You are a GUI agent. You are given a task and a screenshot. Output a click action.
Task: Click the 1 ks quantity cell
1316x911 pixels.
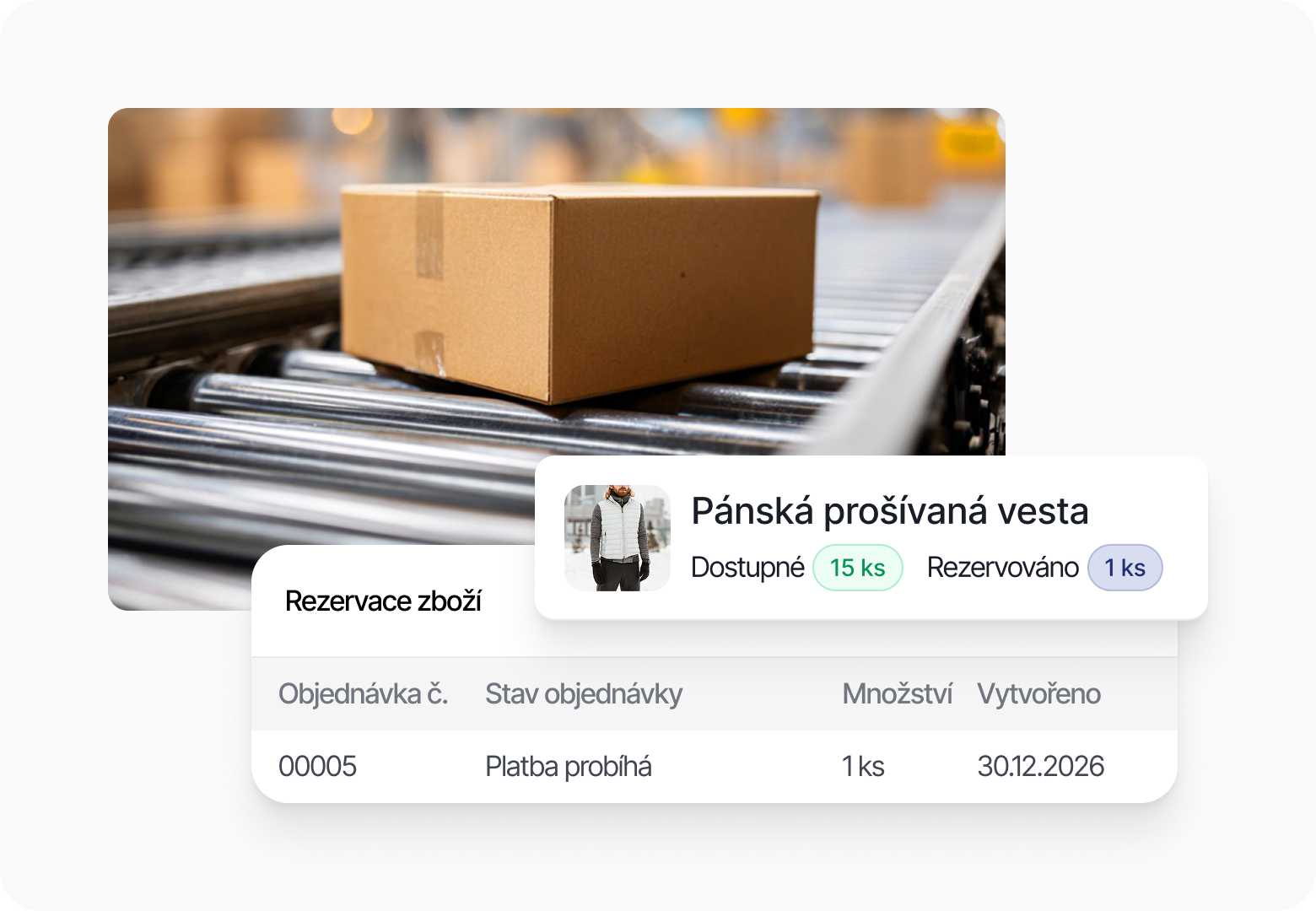pos(863,767)
